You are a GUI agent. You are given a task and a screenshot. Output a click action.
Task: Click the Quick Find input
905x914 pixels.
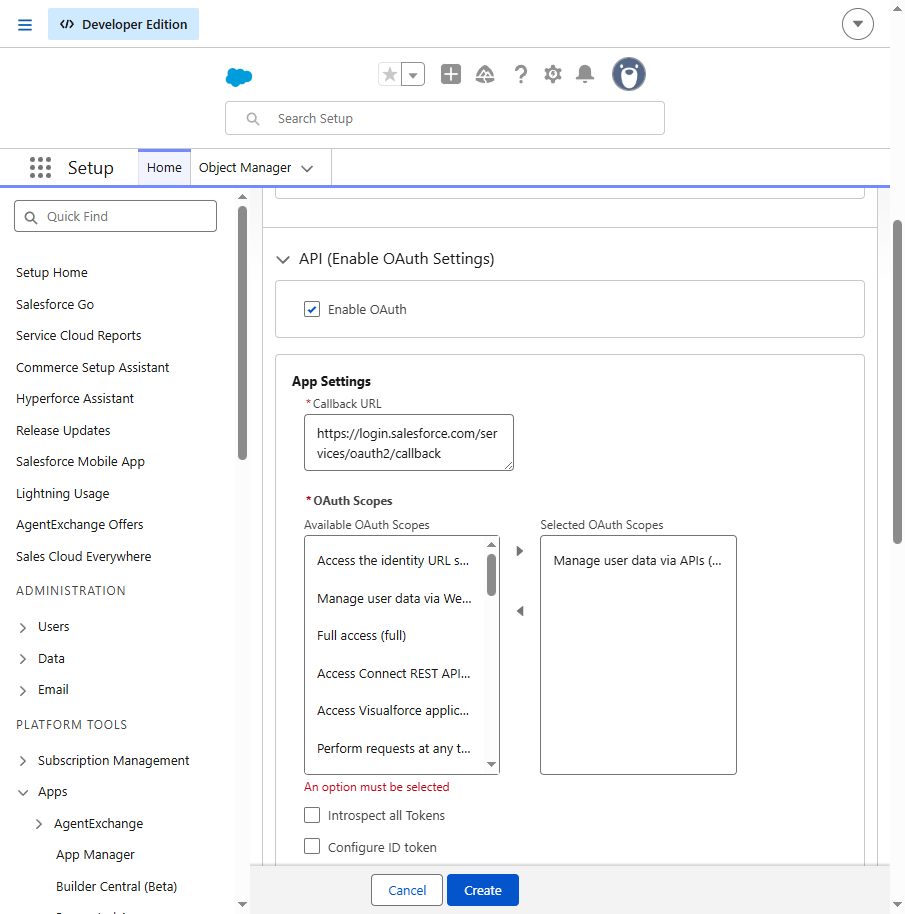[x=115, y=216]
